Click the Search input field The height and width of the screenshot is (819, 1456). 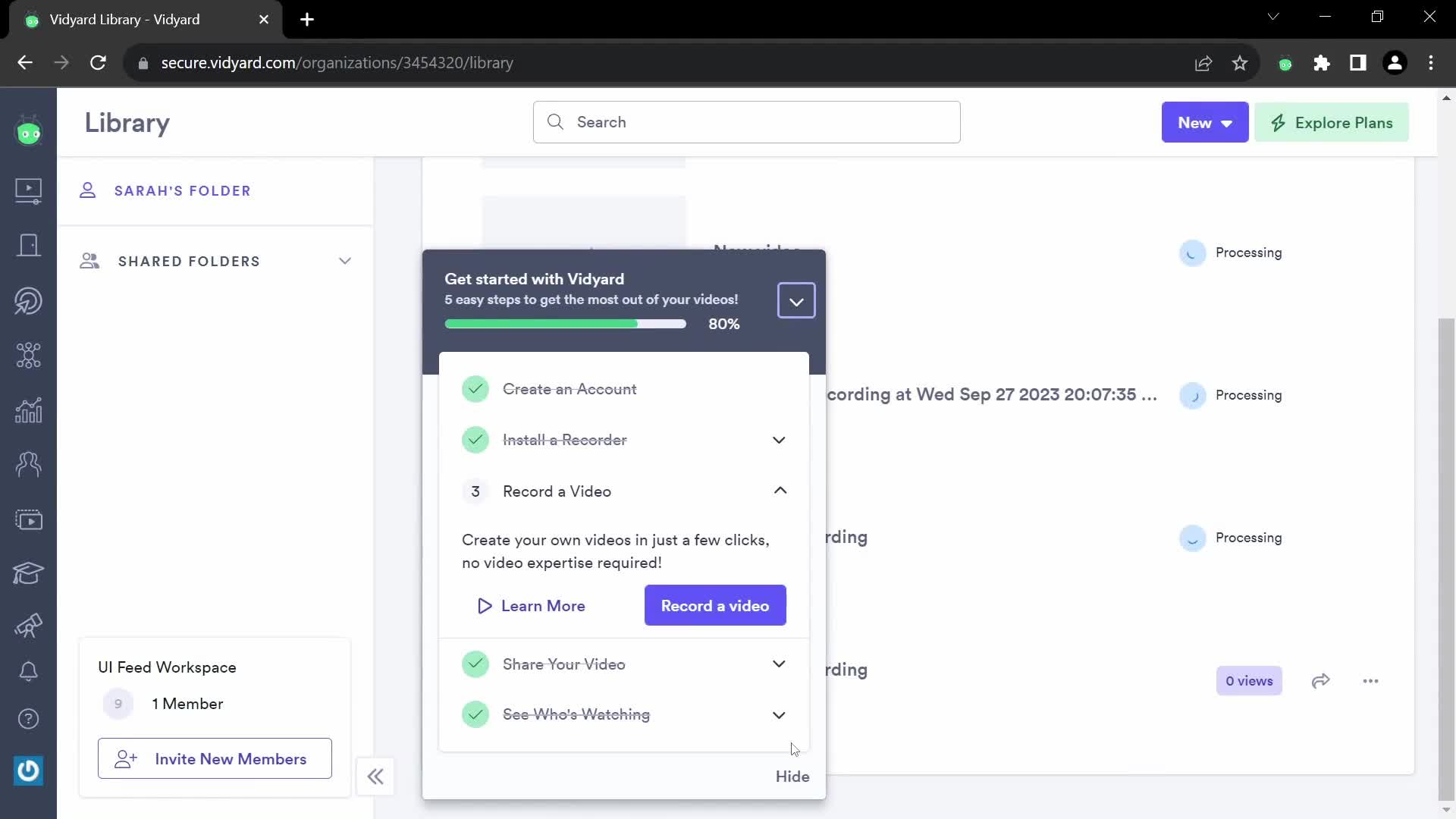coord(748,123)
